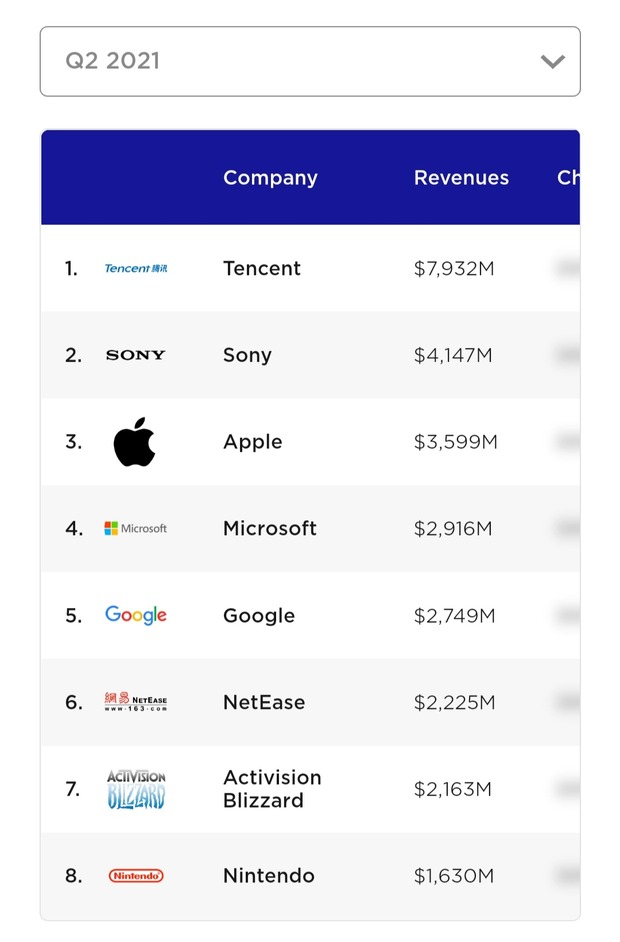Click the Microsoft logo icon

tap(136, 528)
